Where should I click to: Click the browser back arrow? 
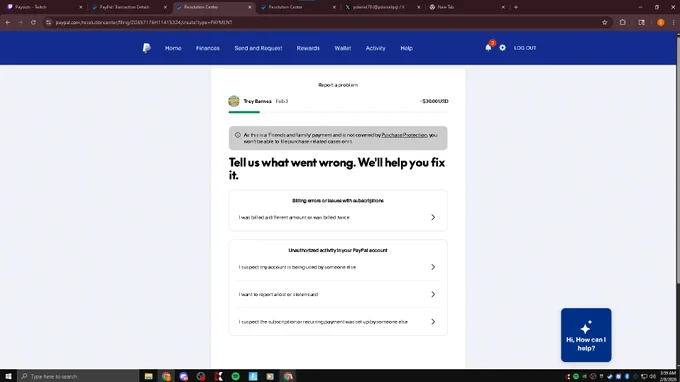(8, 22)
